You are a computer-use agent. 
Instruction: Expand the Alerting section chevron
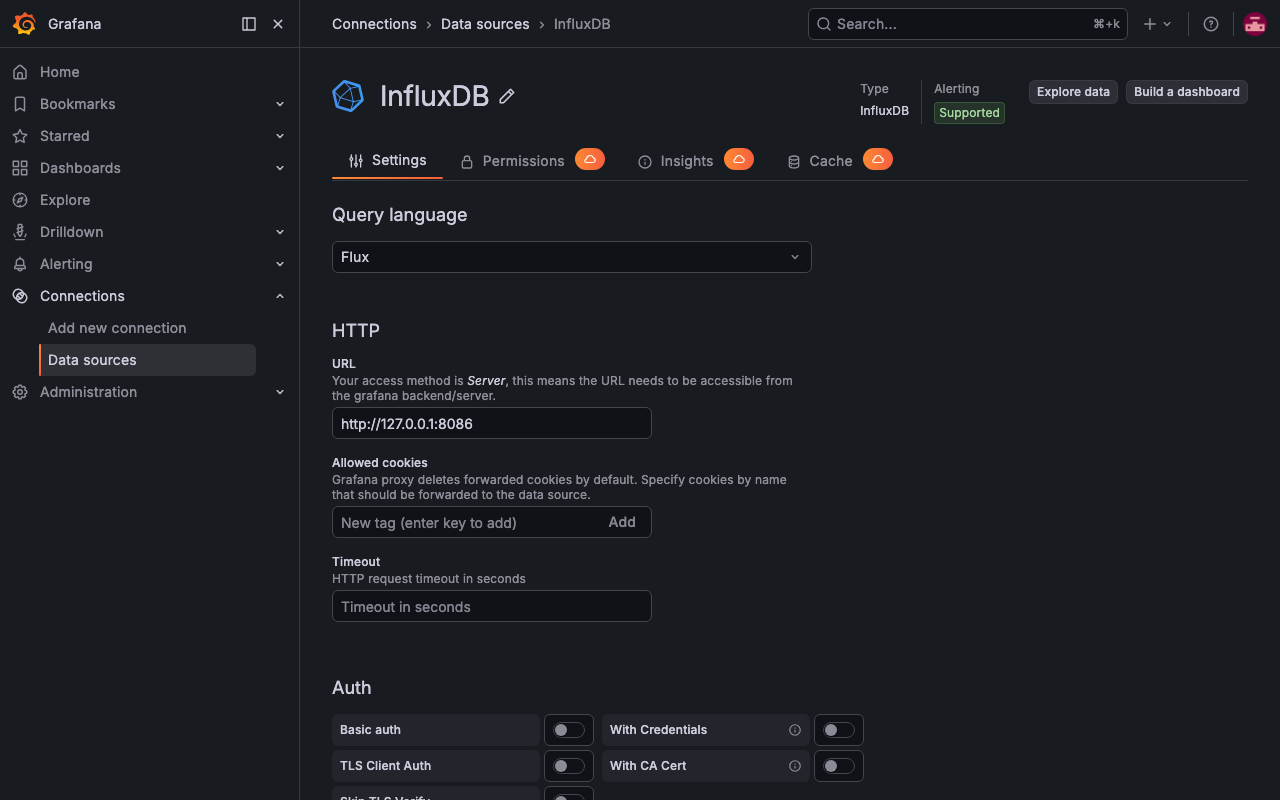(280, 264)
